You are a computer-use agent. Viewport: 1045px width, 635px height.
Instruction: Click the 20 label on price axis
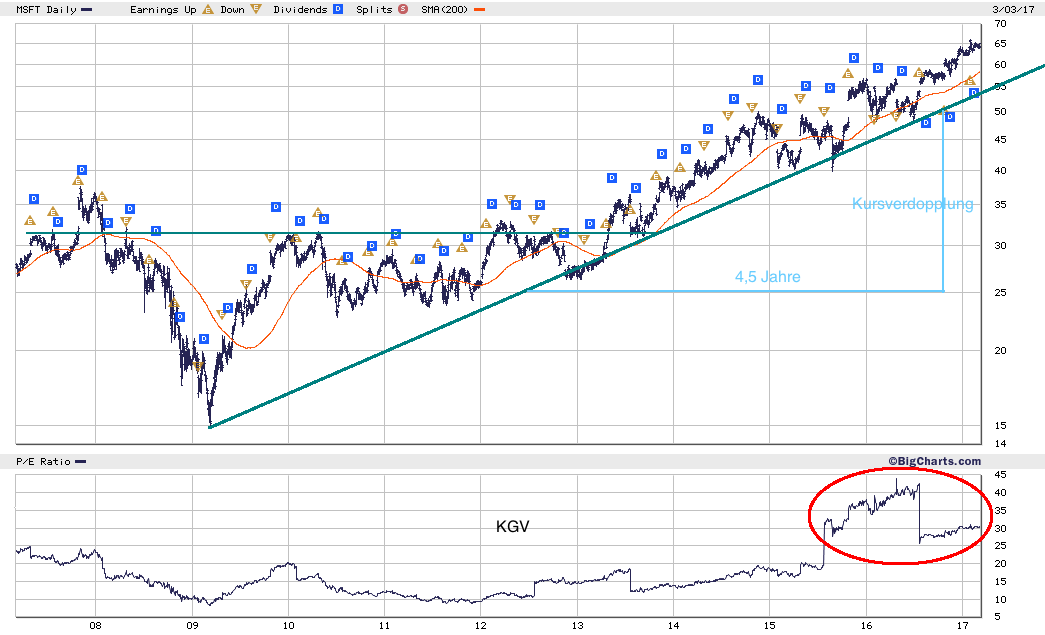pos(1000,351)
